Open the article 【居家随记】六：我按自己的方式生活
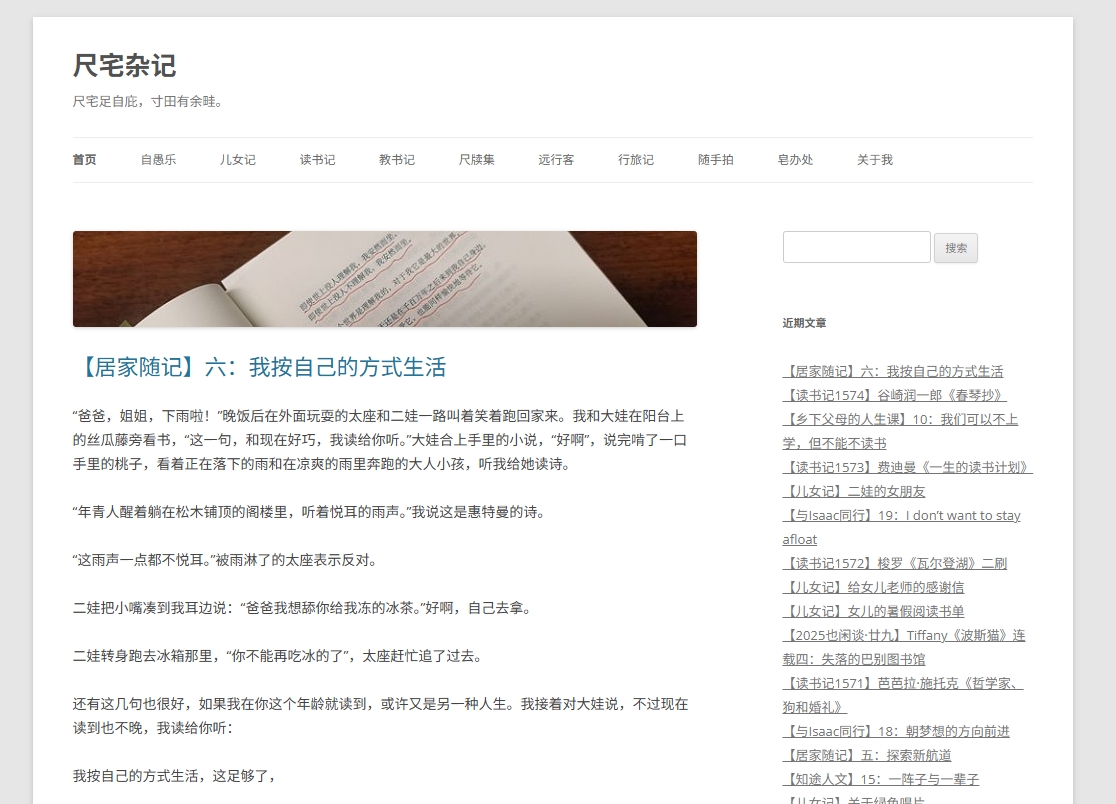Screen dimensions: 1116x804 pyautogui.click(x=261, y=368)
